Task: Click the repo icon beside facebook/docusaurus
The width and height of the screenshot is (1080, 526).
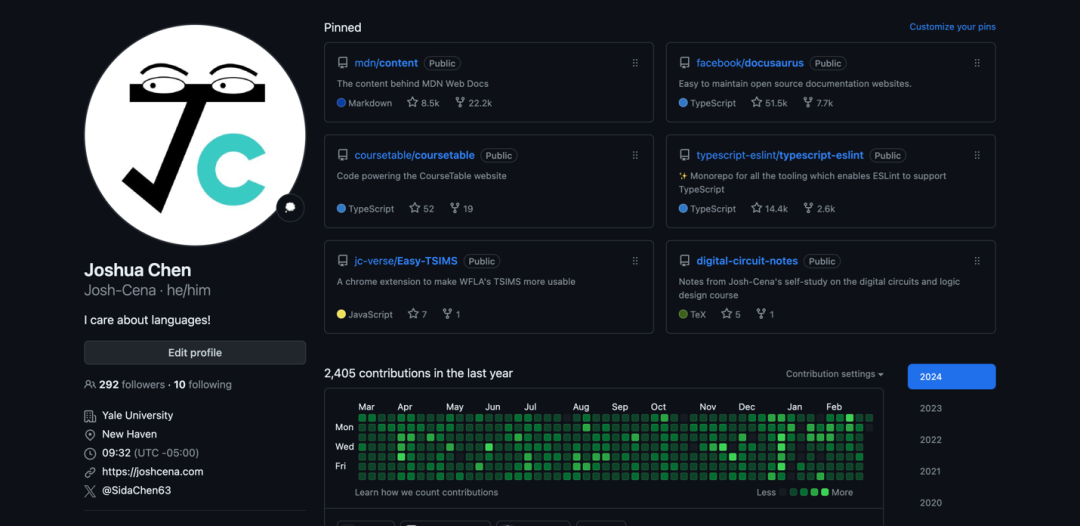Action: tap(684, 63)
